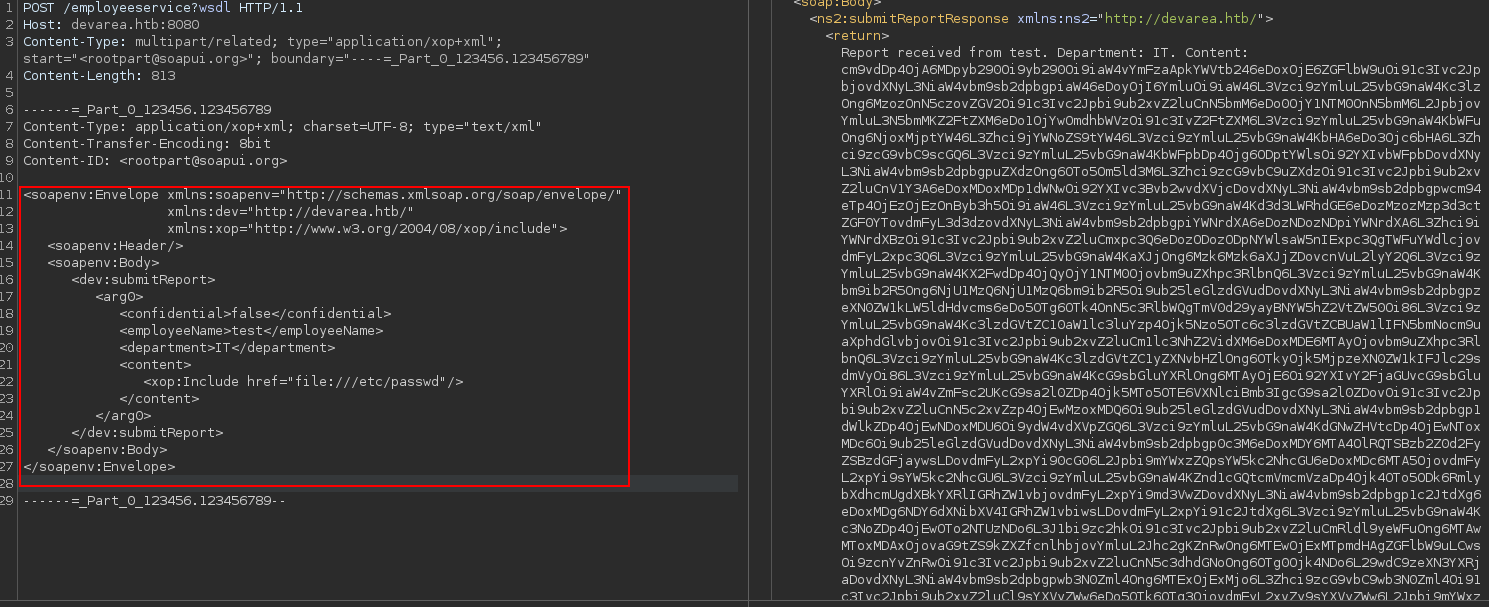The height and width of the screenshot is (607, 1489).
Task: Click the soapenv:Envelope opening tag line
Action: click(x=323, y=194)
